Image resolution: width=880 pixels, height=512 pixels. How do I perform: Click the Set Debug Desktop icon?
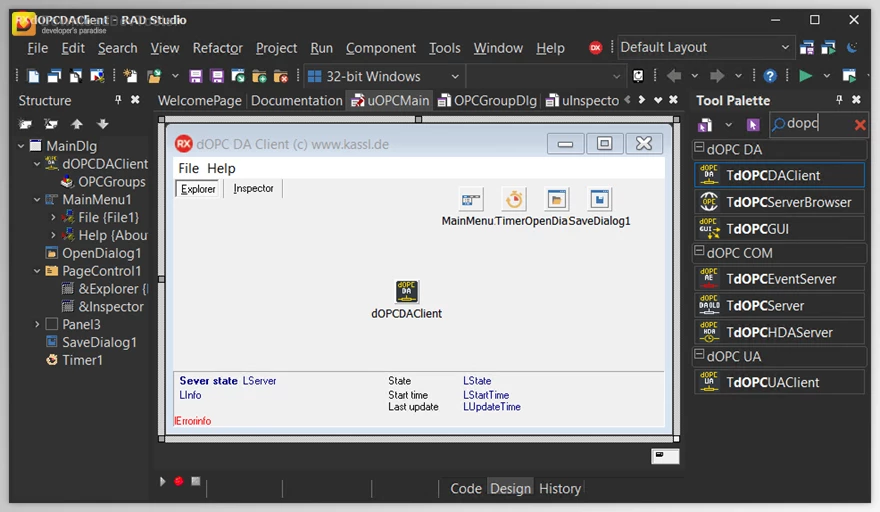[x=828, y=48]
